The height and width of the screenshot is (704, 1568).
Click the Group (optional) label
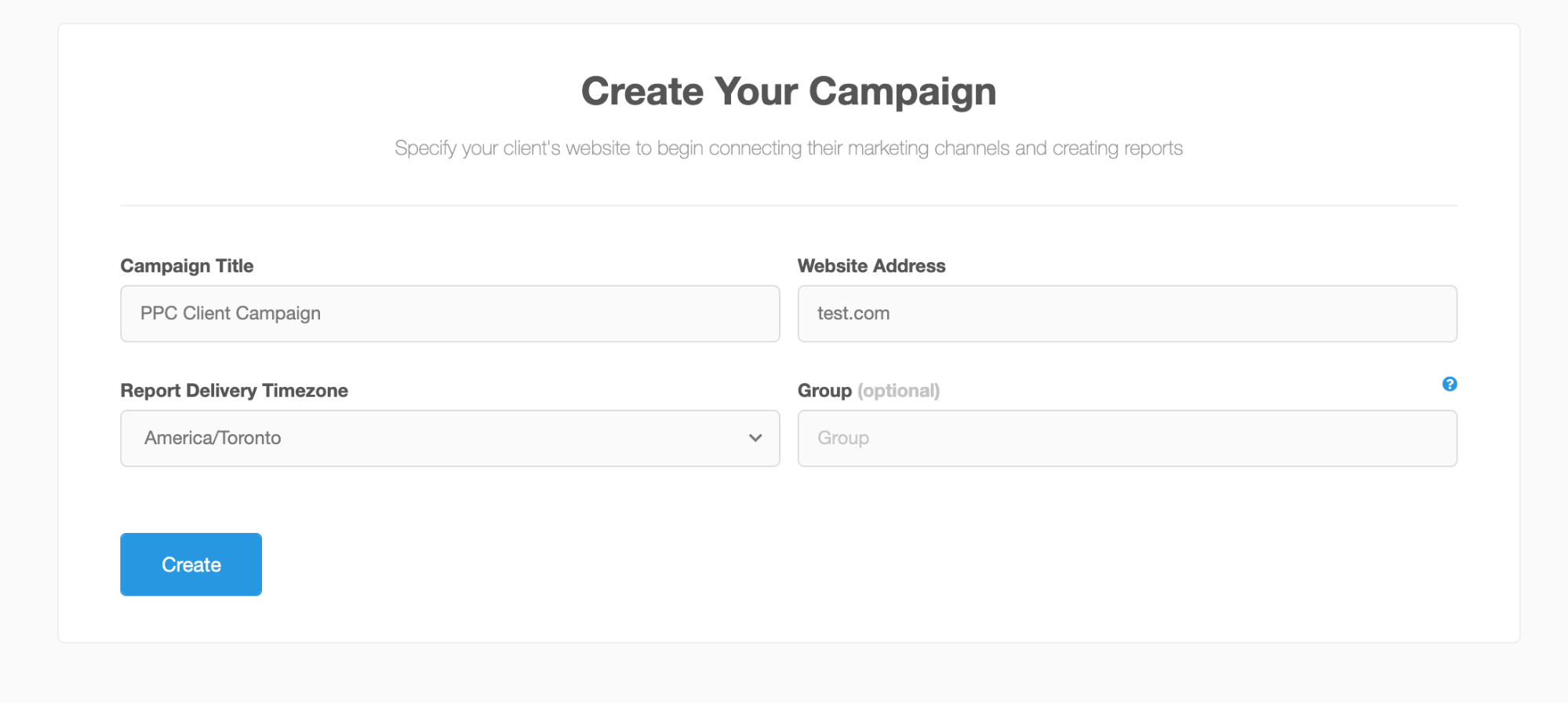click(868, 391)
